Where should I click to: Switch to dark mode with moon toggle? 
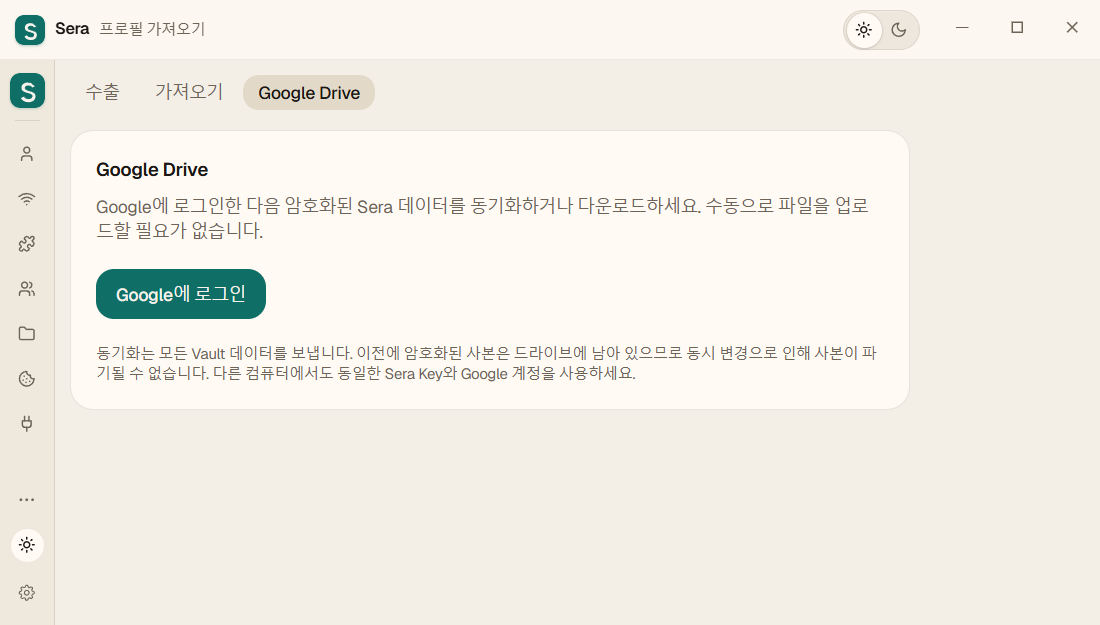[x=899, y=30]
